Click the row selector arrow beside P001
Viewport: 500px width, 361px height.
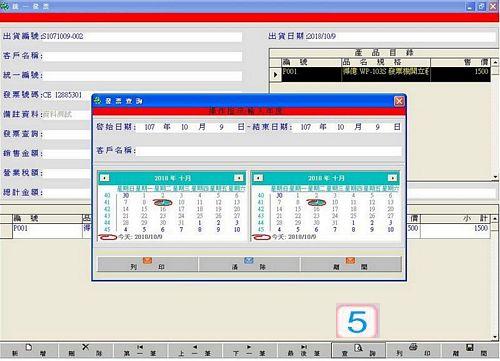275,74
